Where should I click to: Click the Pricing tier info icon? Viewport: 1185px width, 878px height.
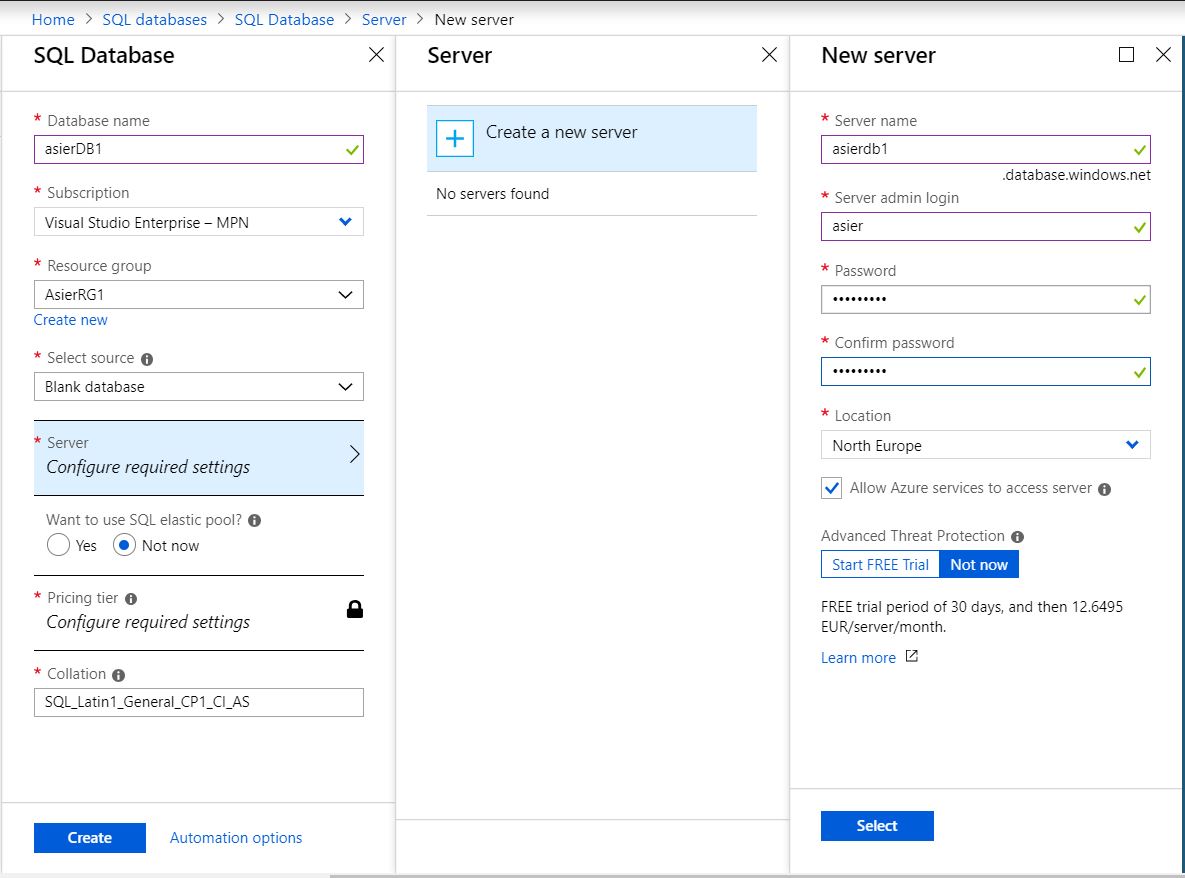[x=131, y=598]
